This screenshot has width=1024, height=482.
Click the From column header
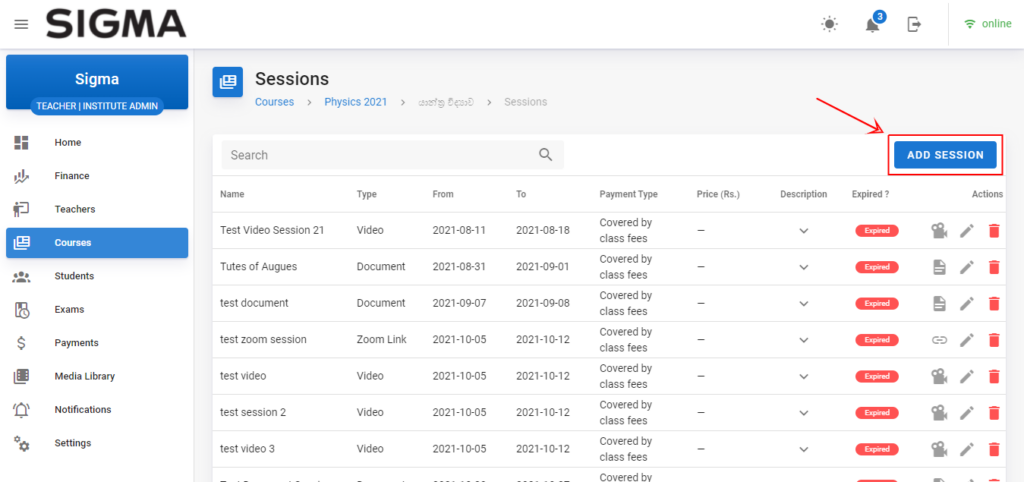443,194
